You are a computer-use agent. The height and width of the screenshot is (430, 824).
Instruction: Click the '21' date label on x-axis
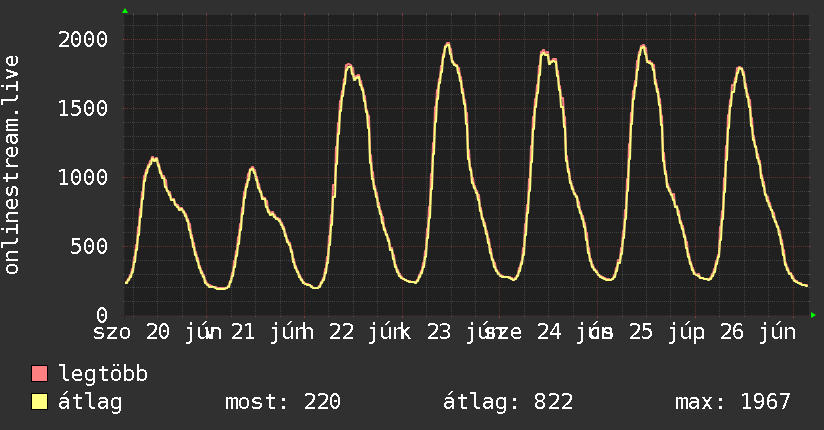(243, 332)
